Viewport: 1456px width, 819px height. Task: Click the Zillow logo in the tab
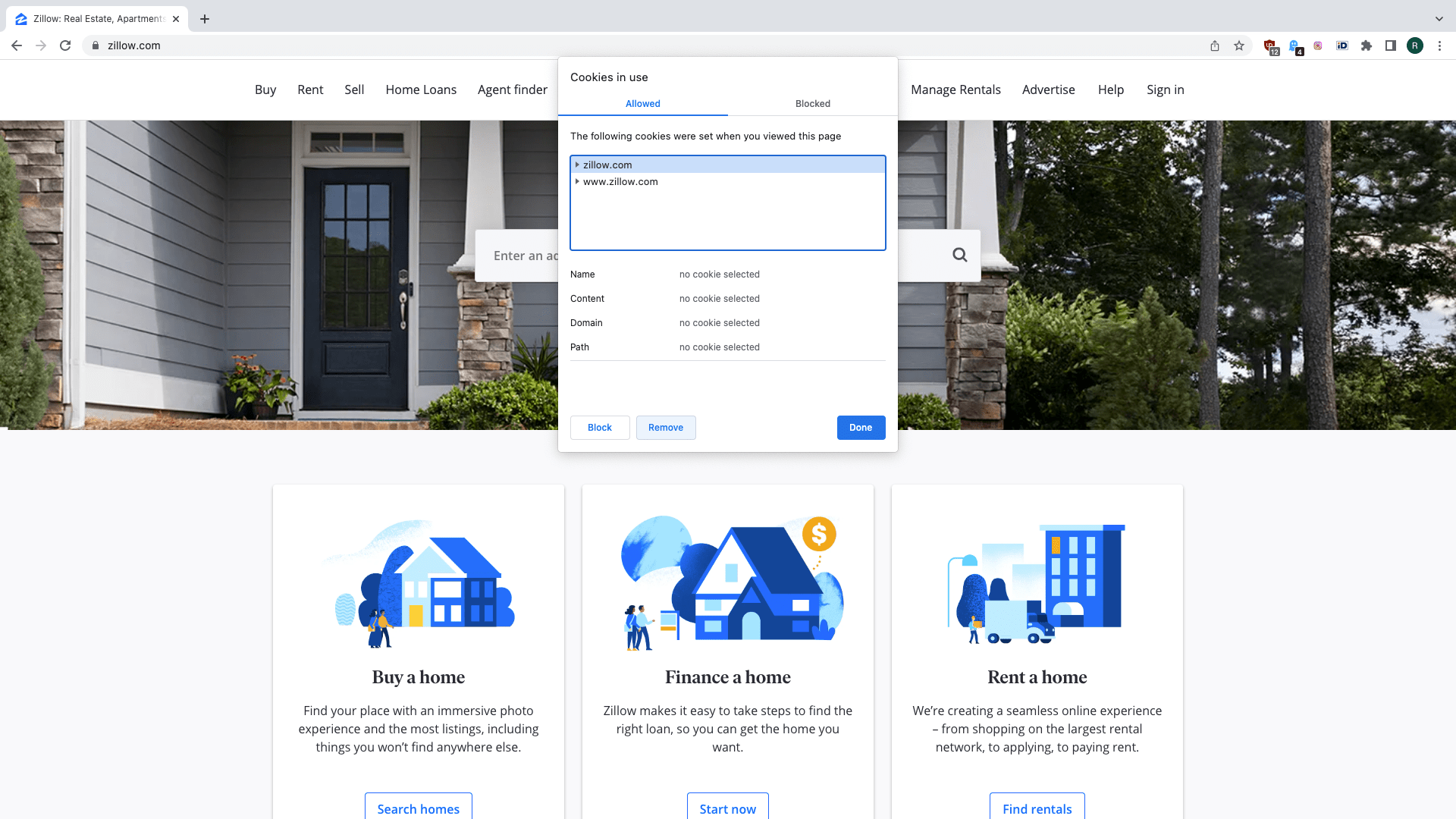[20, 19]
